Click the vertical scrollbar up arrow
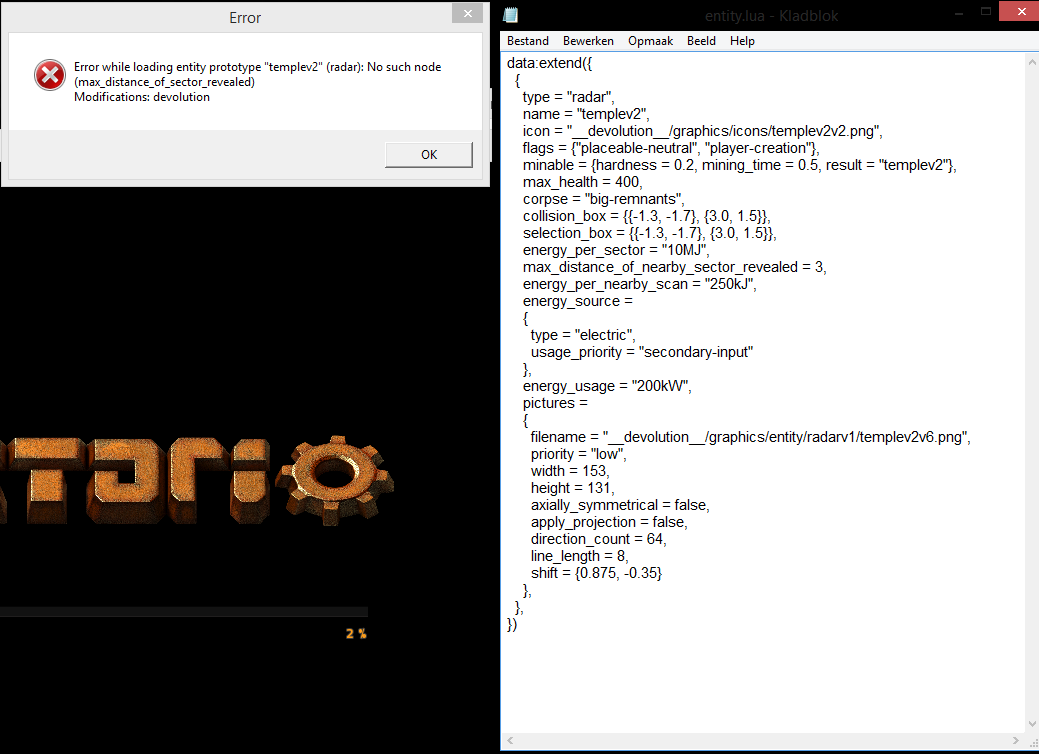Image resolution: width=1039 pixels, height=754 pixels. point(1030,62)
